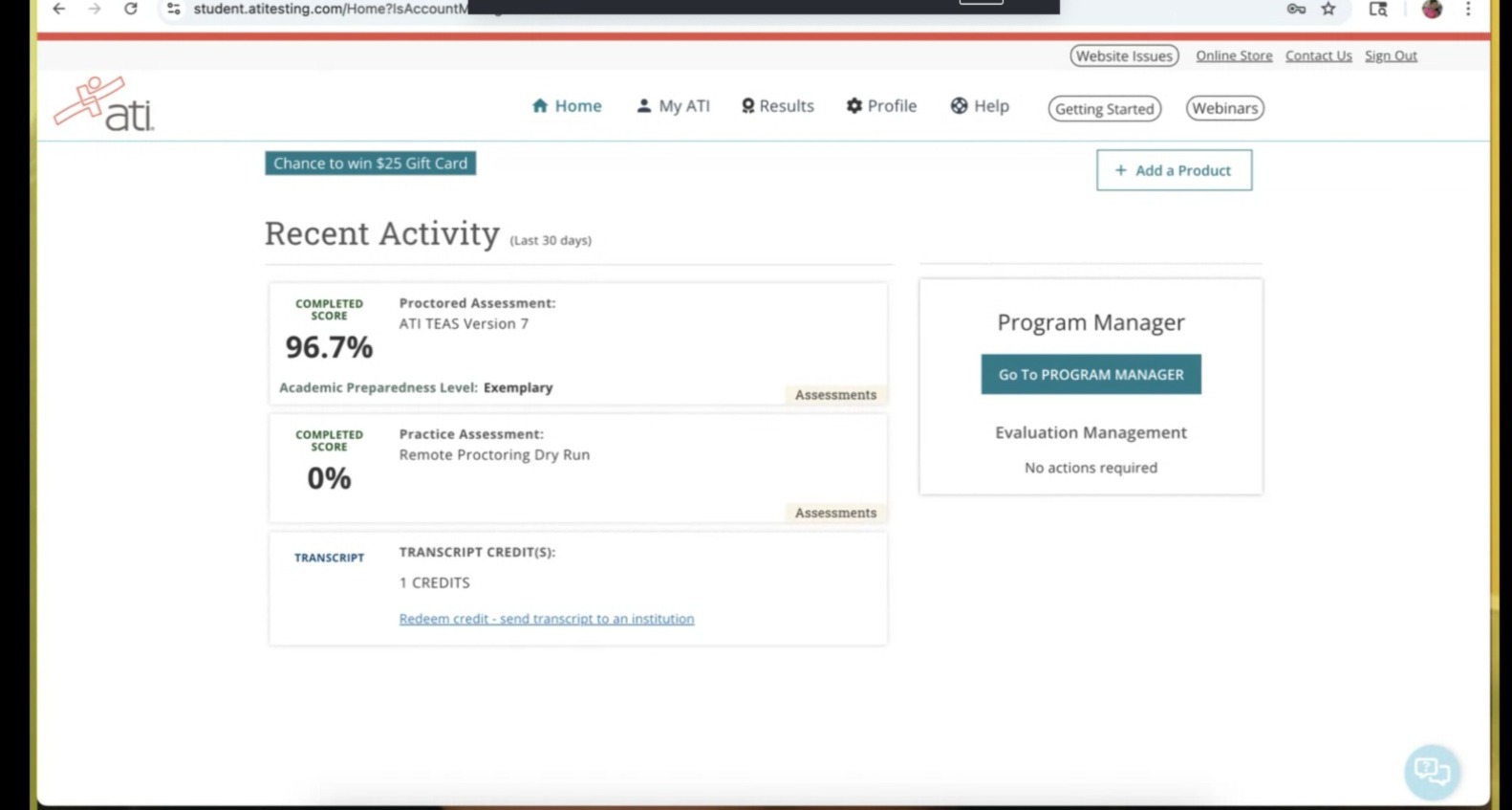
Task: Click the 1 CREDITS text
Action: [x=435, y=582]
